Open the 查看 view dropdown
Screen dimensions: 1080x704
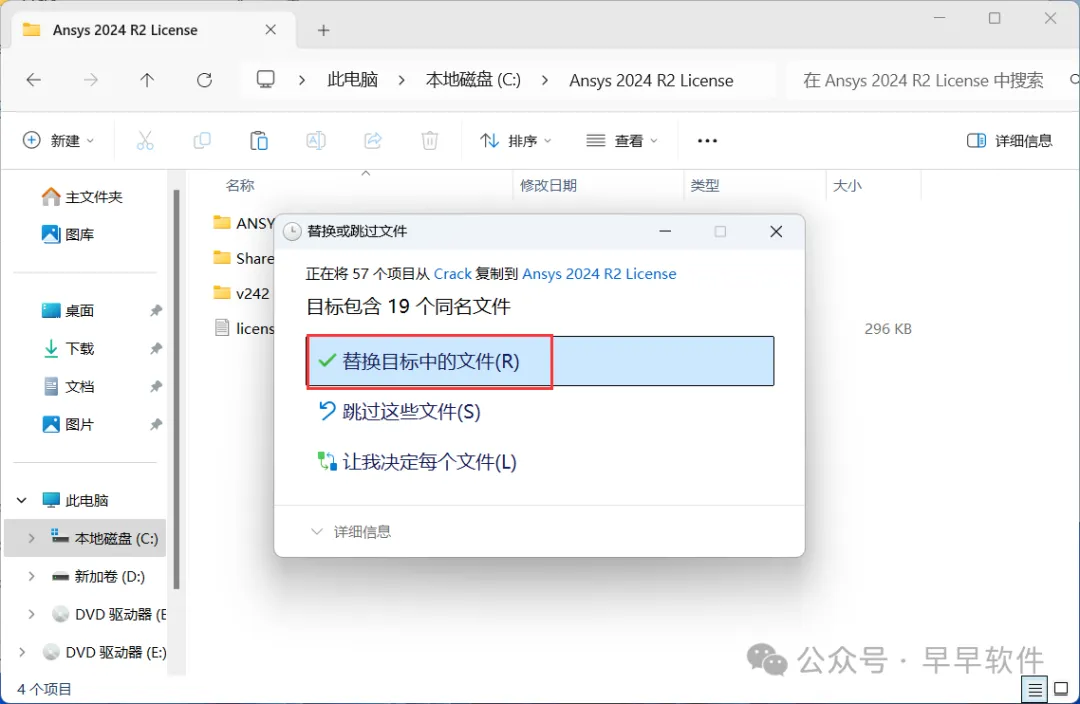[x=622, y=141]
